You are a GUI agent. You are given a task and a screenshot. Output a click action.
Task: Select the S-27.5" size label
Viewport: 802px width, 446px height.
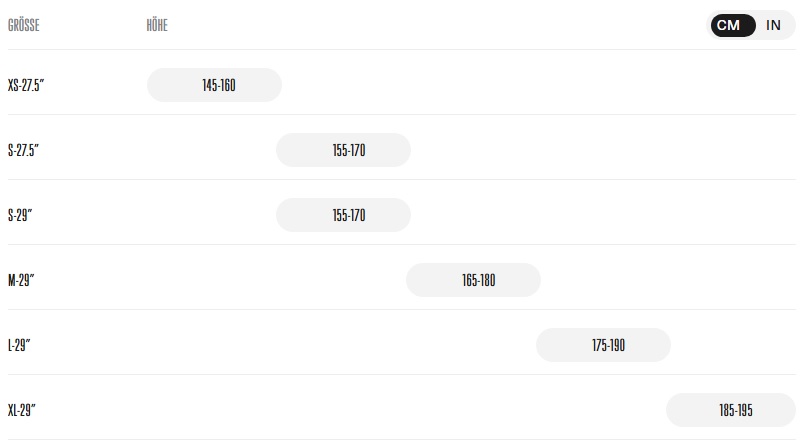25,150
